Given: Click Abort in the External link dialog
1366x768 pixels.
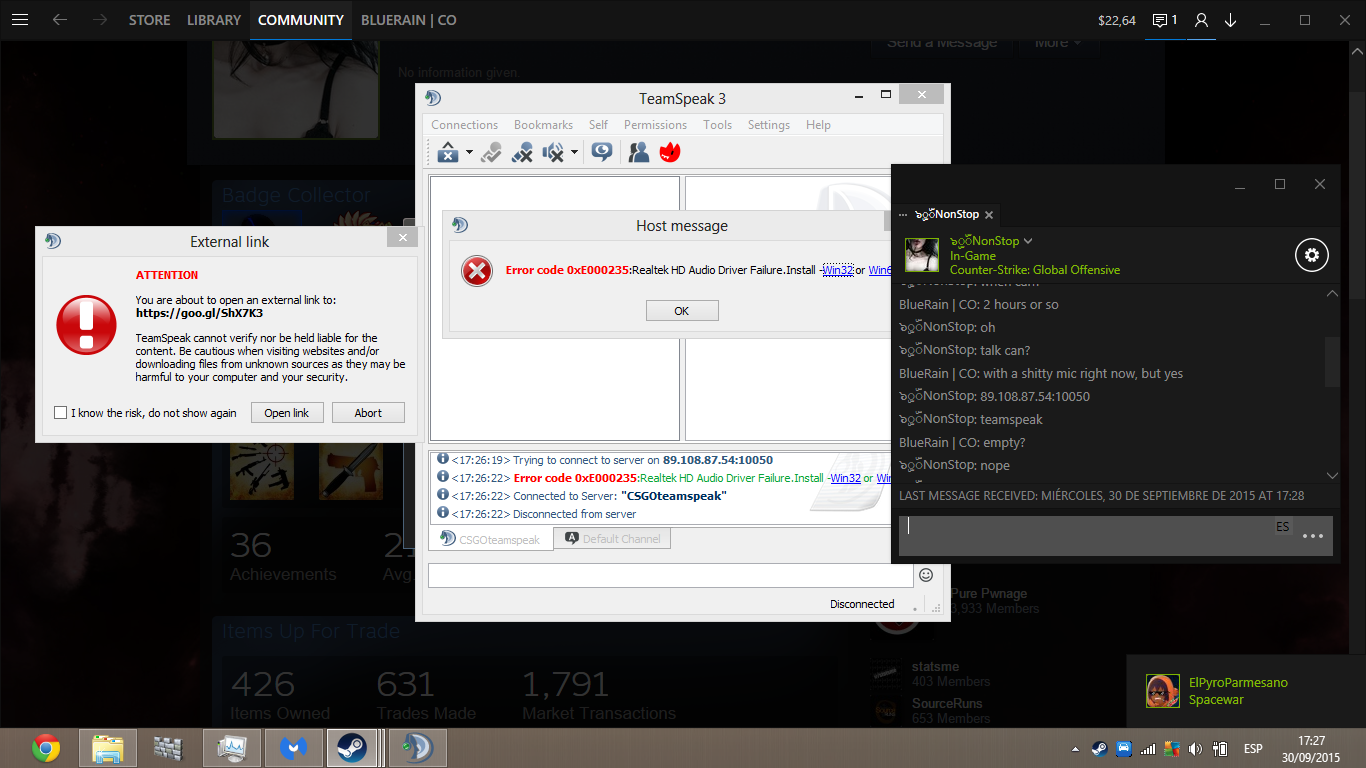Looking at the screenshot, I should (368, 413).
